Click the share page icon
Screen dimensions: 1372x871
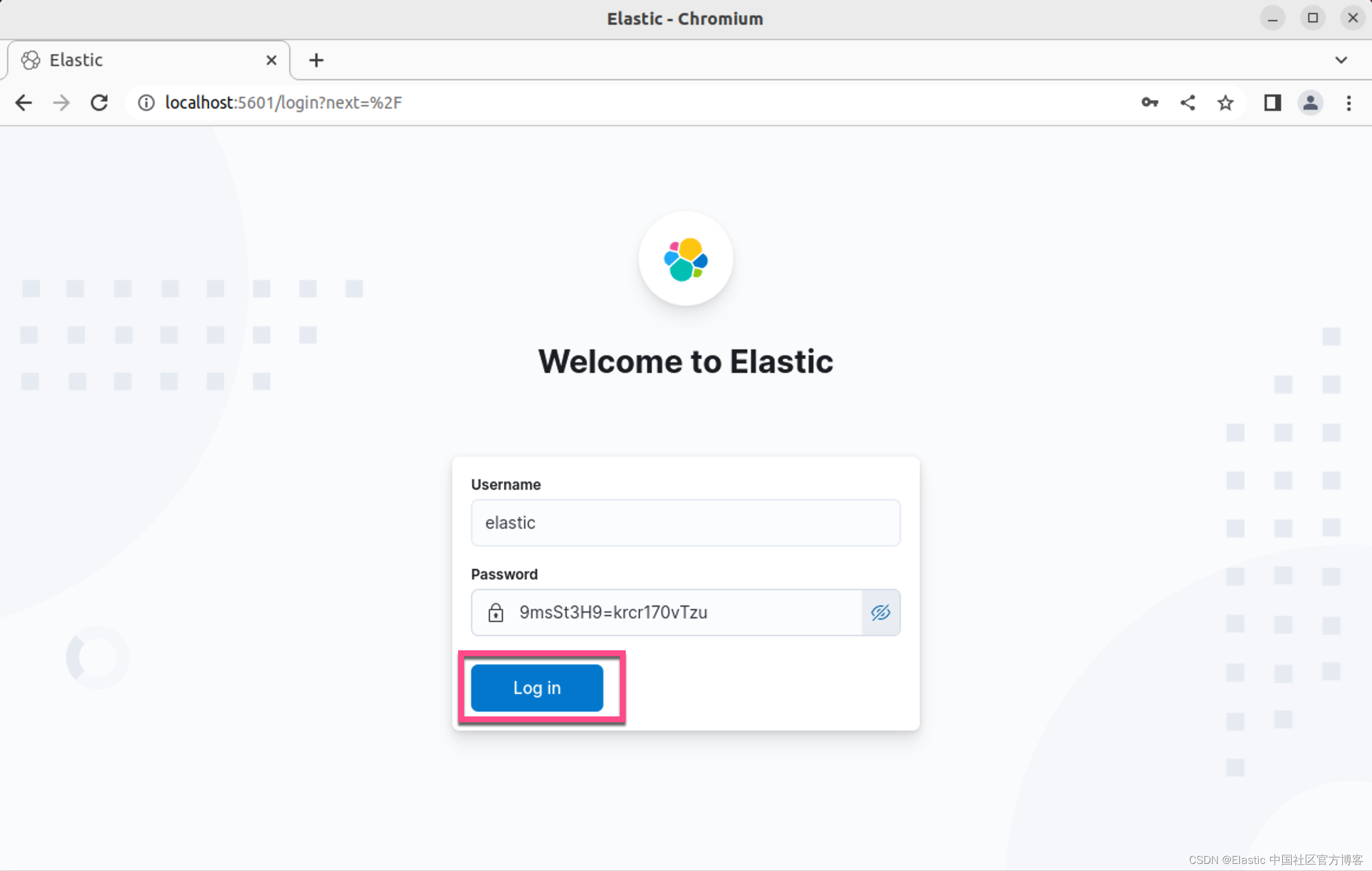point(1188,103)
